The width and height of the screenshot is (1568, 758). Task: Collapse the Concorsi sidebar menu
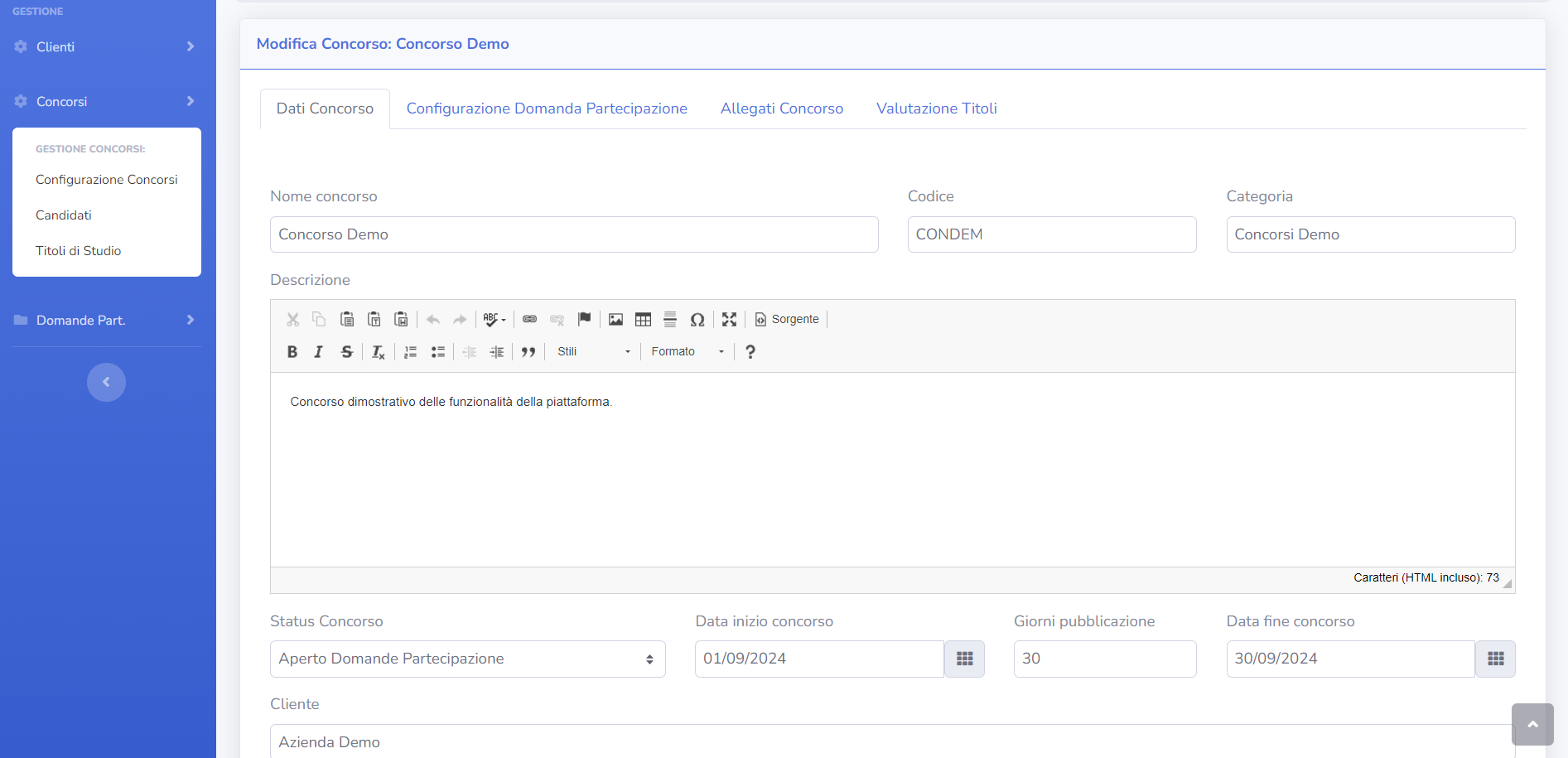click(106, 101)
